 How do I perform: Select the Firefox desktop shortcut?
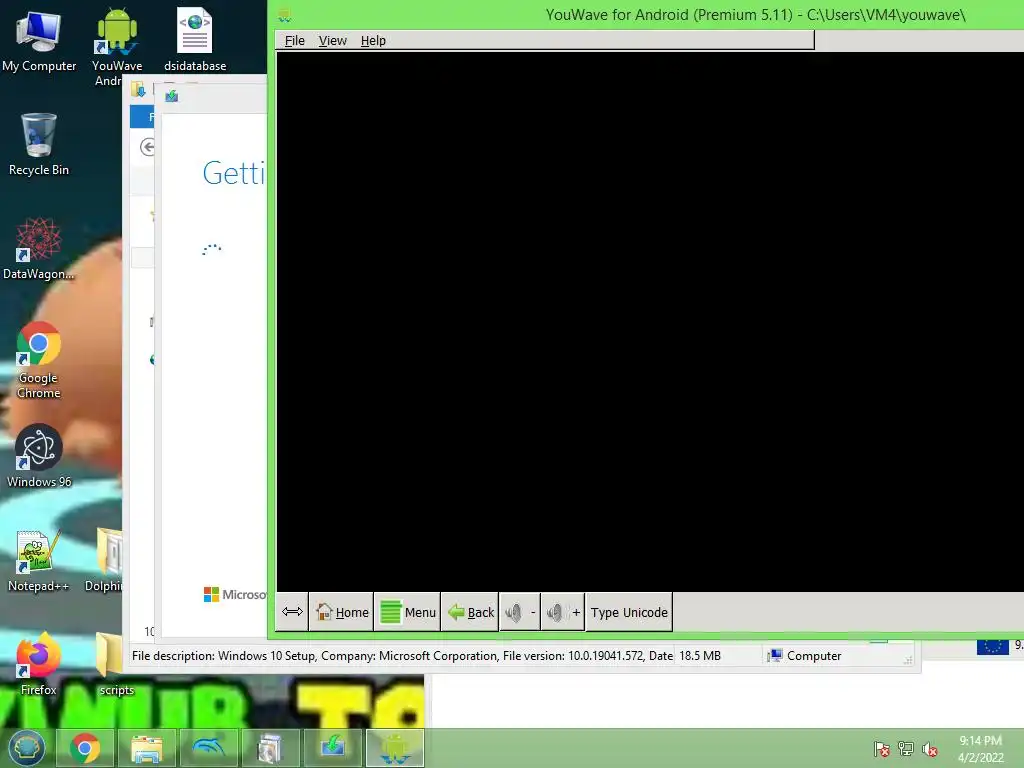39,664
